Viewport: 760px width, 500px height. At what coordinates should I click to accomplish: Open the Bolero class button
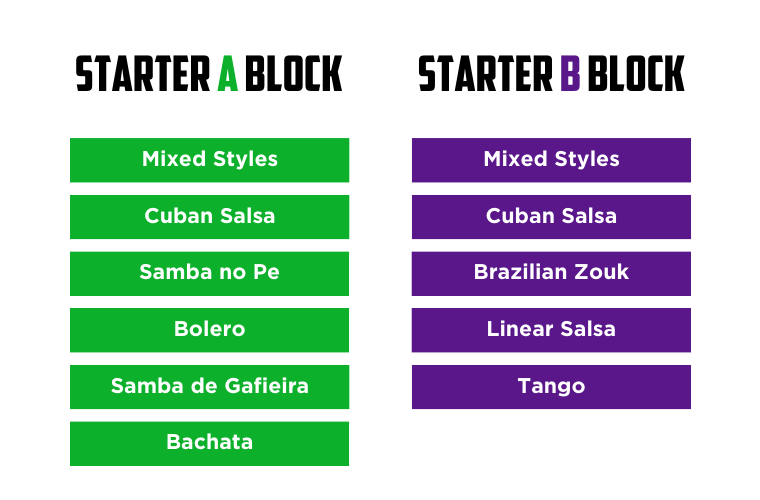pyautogui.click(x=209, y=330)
